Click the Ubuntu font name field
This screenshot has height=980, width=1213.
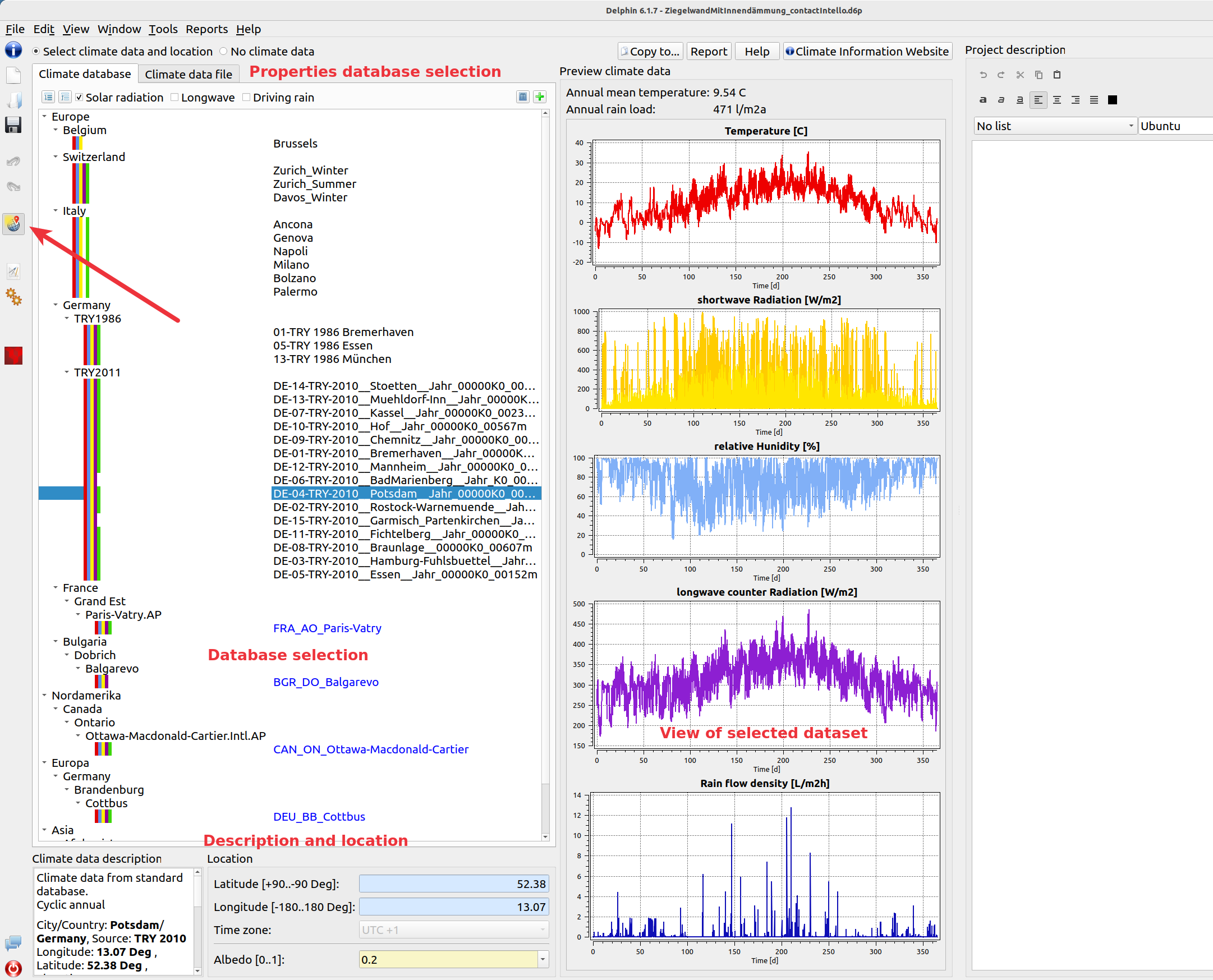tap(1175, 126)
